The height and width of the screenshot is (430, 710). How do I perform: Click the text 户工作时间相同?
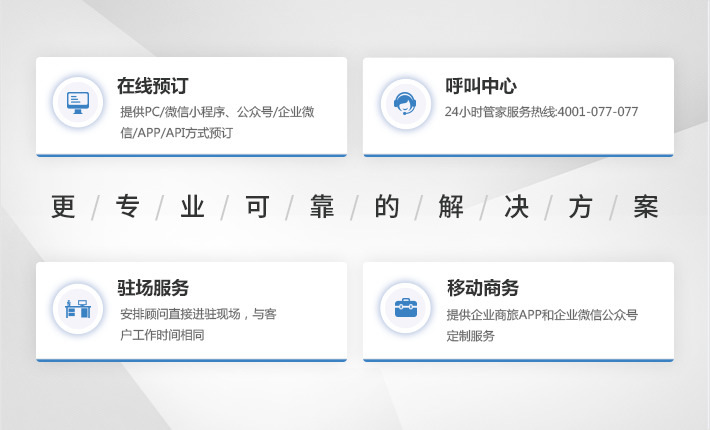click(162, 335)
